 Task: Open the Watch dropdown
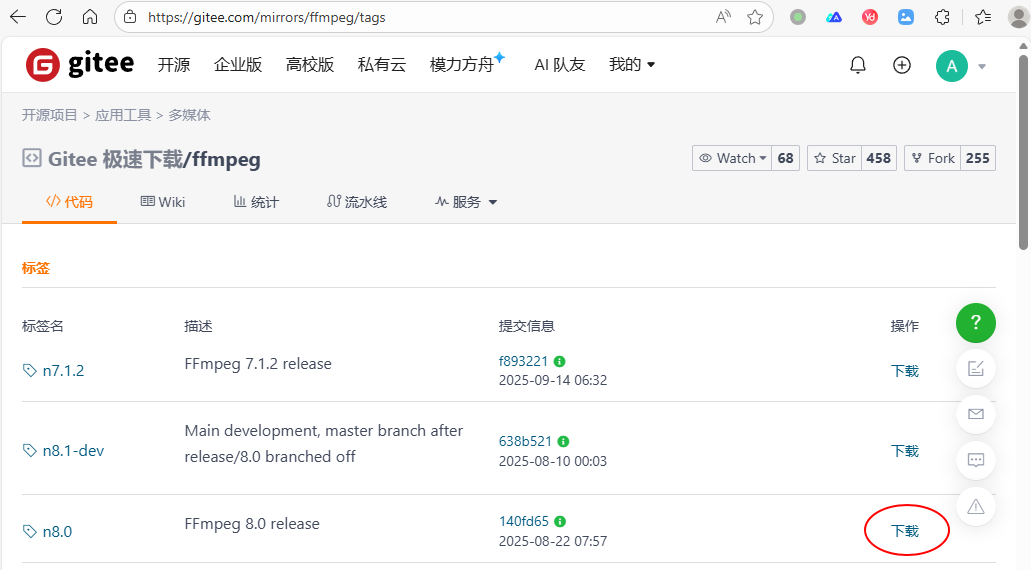732,158
